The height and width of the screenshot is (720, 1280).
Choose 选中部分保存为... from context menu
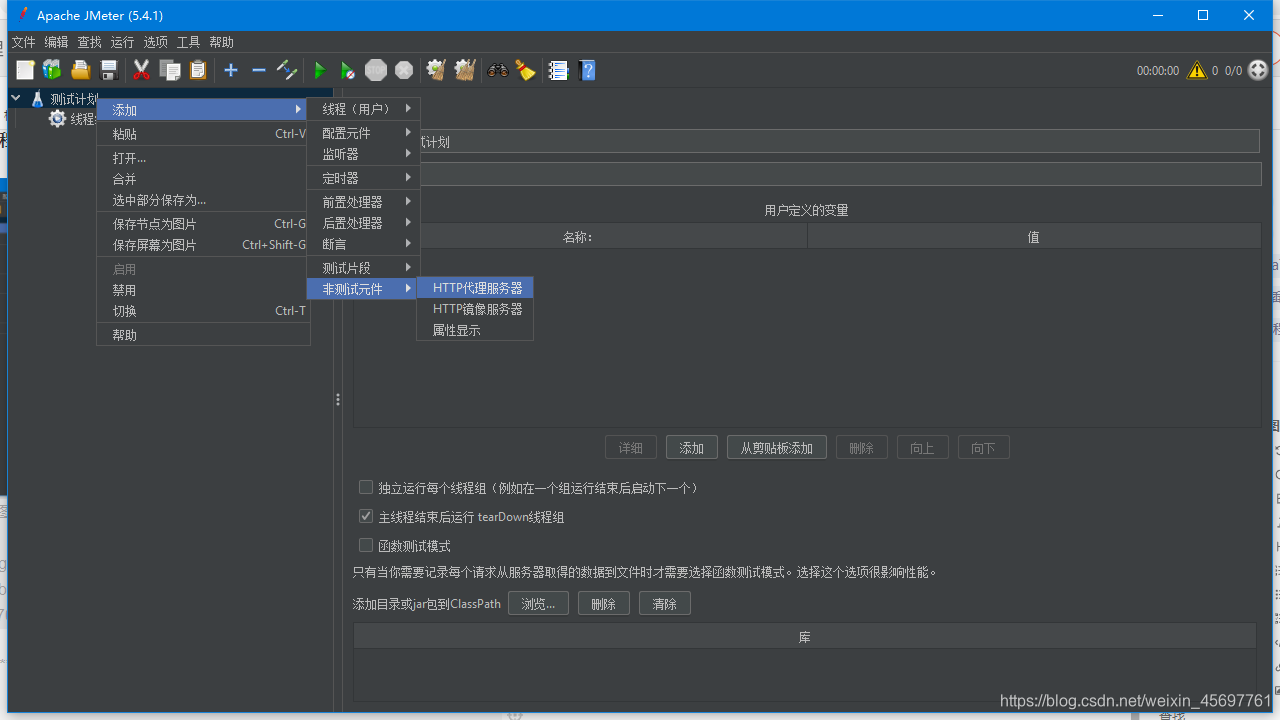[204, 200]
